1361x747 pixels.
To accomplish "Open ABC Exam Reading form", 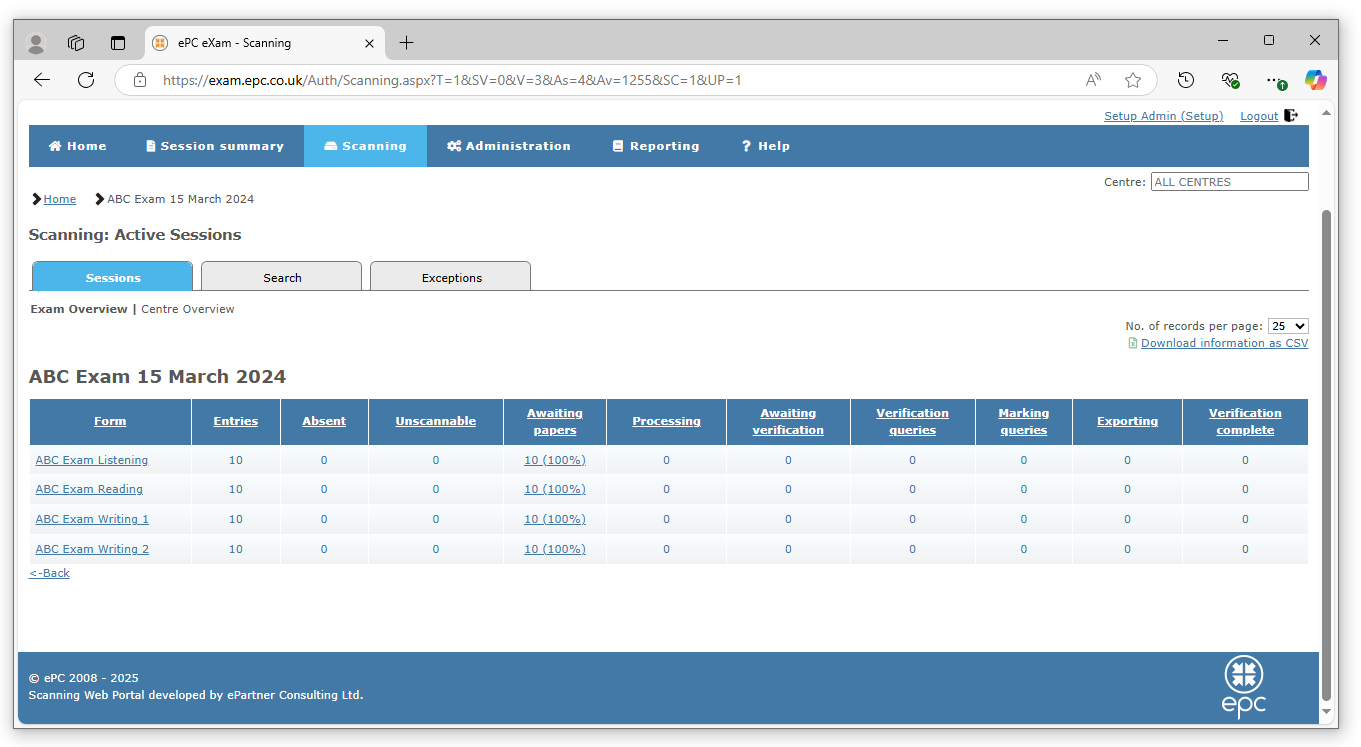I will (x=89, y=489).
